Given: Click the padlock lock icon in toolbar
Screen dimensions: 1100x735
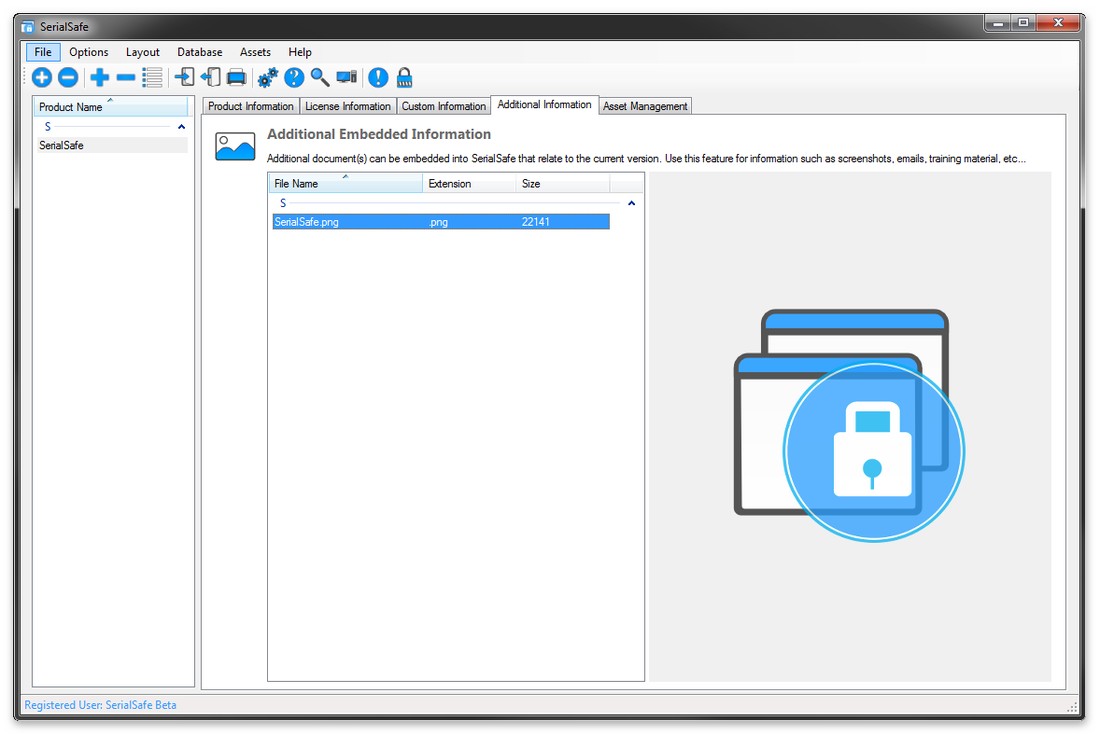Looking at the screenshot, I should click(x=404, y=77).
